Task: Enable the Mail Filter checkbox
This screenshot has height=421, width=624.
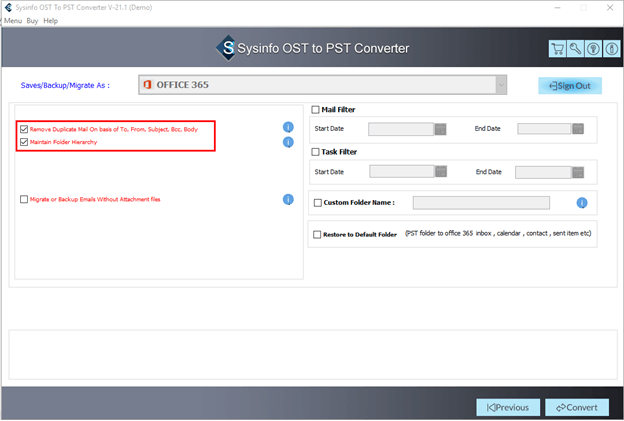Action: (x=316, y=109)
